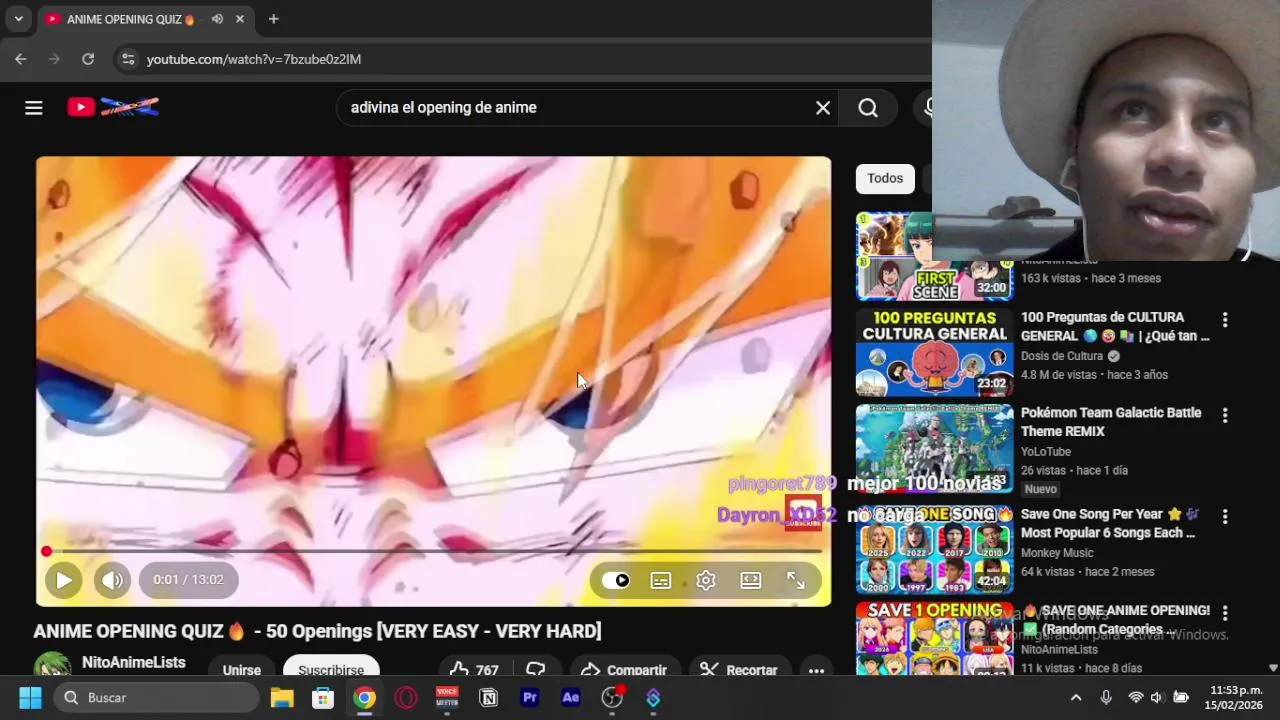Open the video player settings gear

pyautogui.click(x=706, y=580)
